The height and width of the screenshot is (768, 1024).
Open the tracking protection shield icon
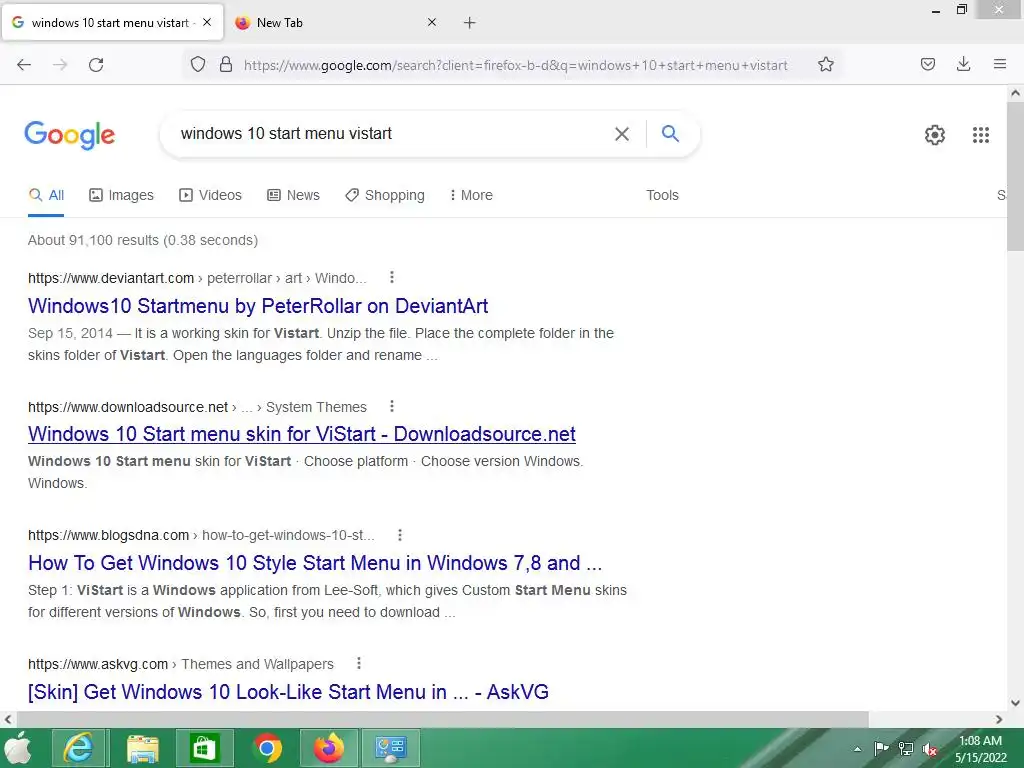(198, 64)
